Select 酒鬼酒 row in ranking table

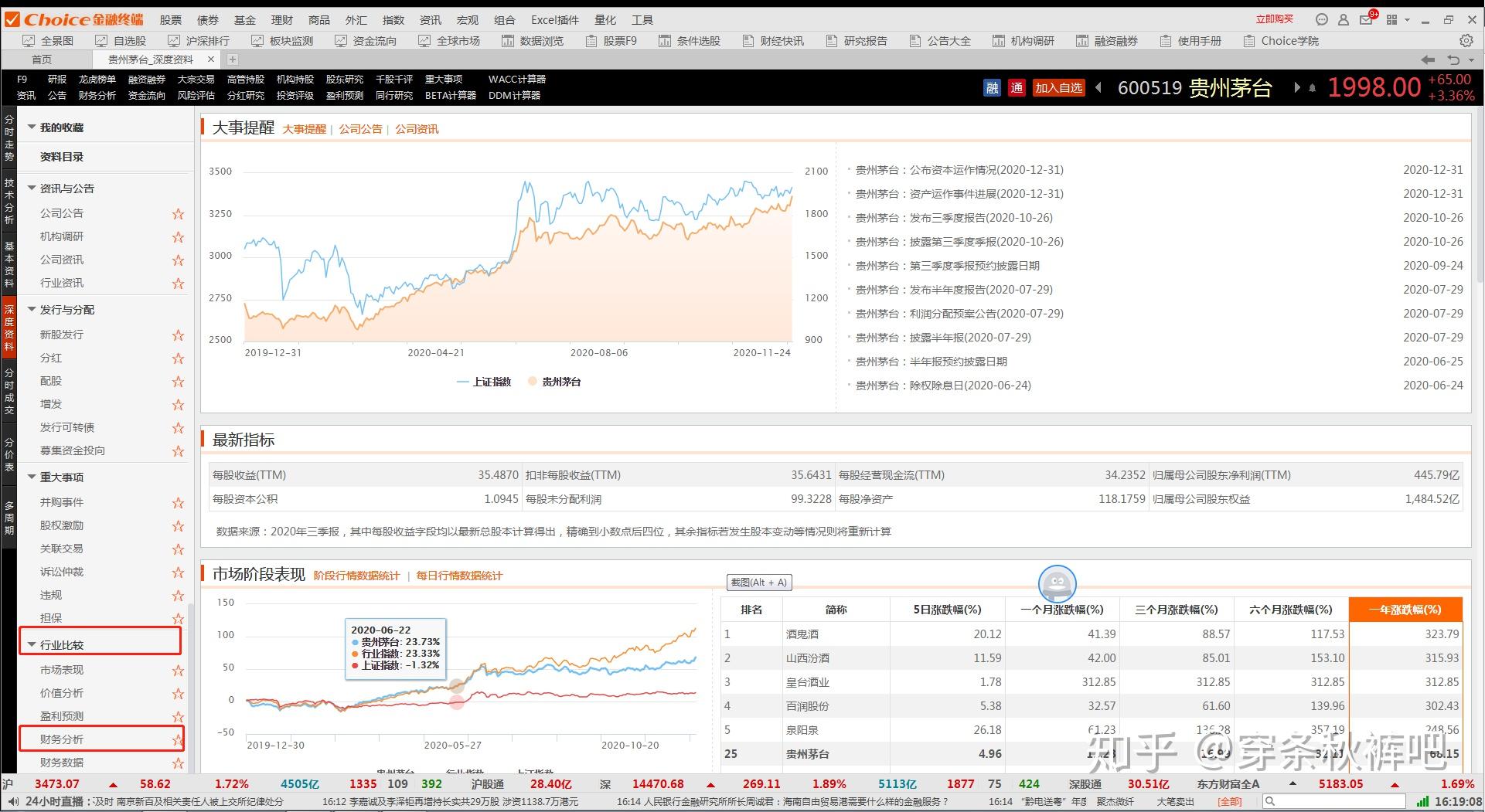(x=1092, y=634)
